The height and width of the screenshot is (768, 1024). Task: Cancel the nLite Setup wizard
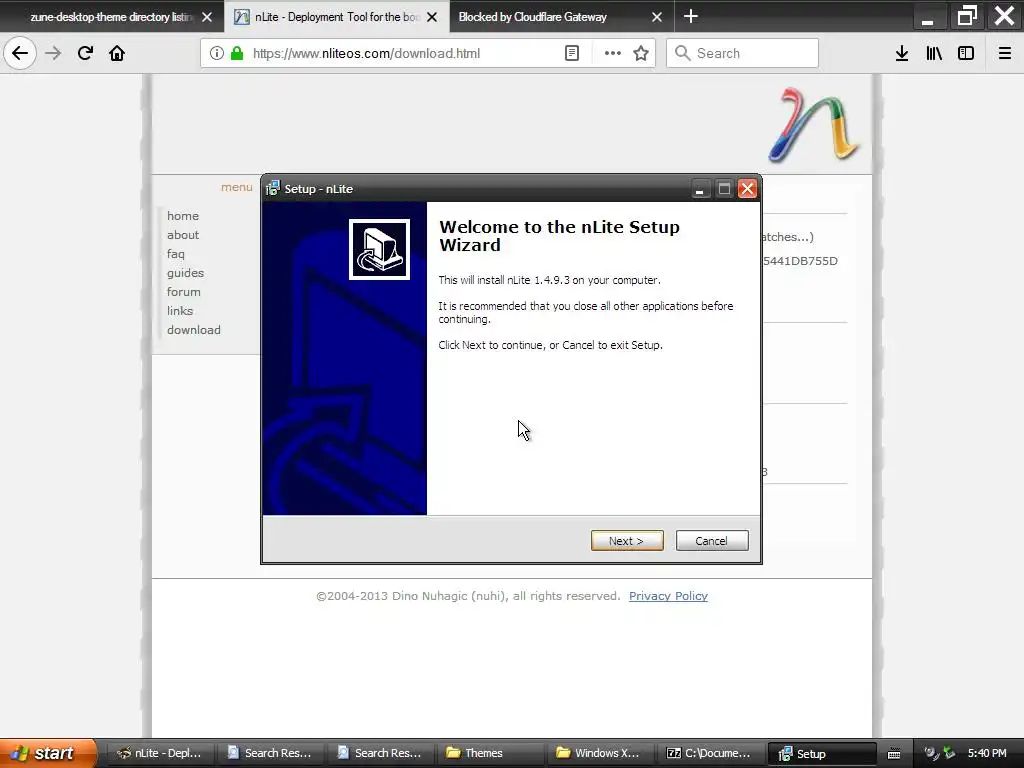[x=712, y=541]
